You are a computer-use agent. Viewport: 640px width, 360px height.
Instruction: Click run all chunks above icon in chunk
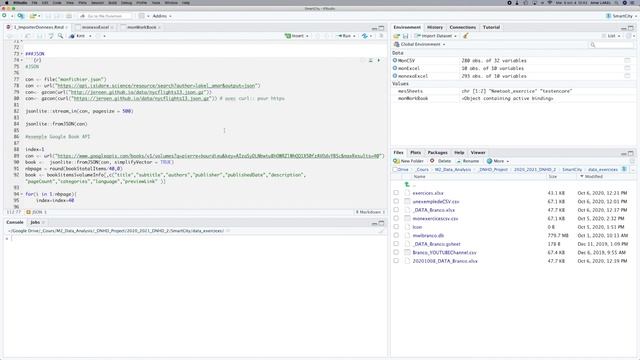371,60
